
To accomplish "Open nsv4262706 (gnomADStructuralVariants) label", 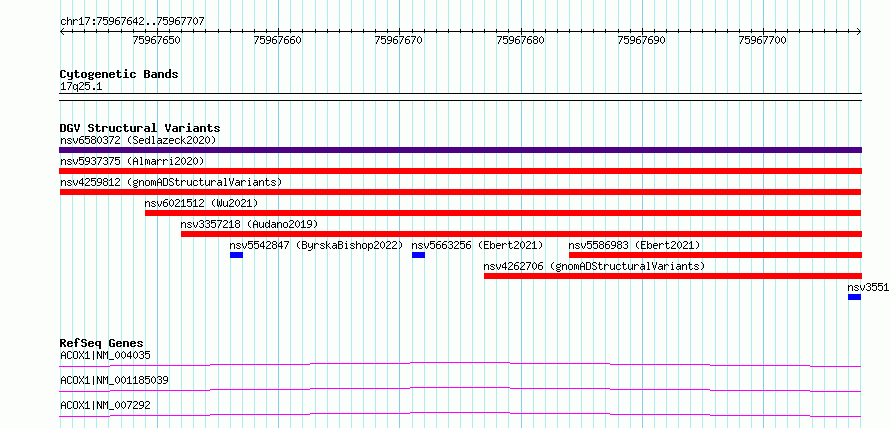I will [x=594, y=266].
